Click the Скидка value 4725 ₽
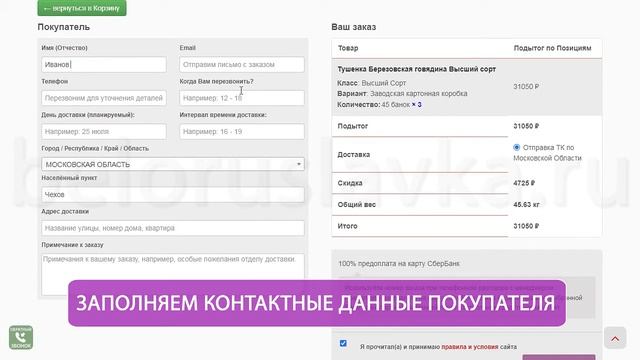The height and width of the screenshot is (360, 640). [x=524, y=183]
